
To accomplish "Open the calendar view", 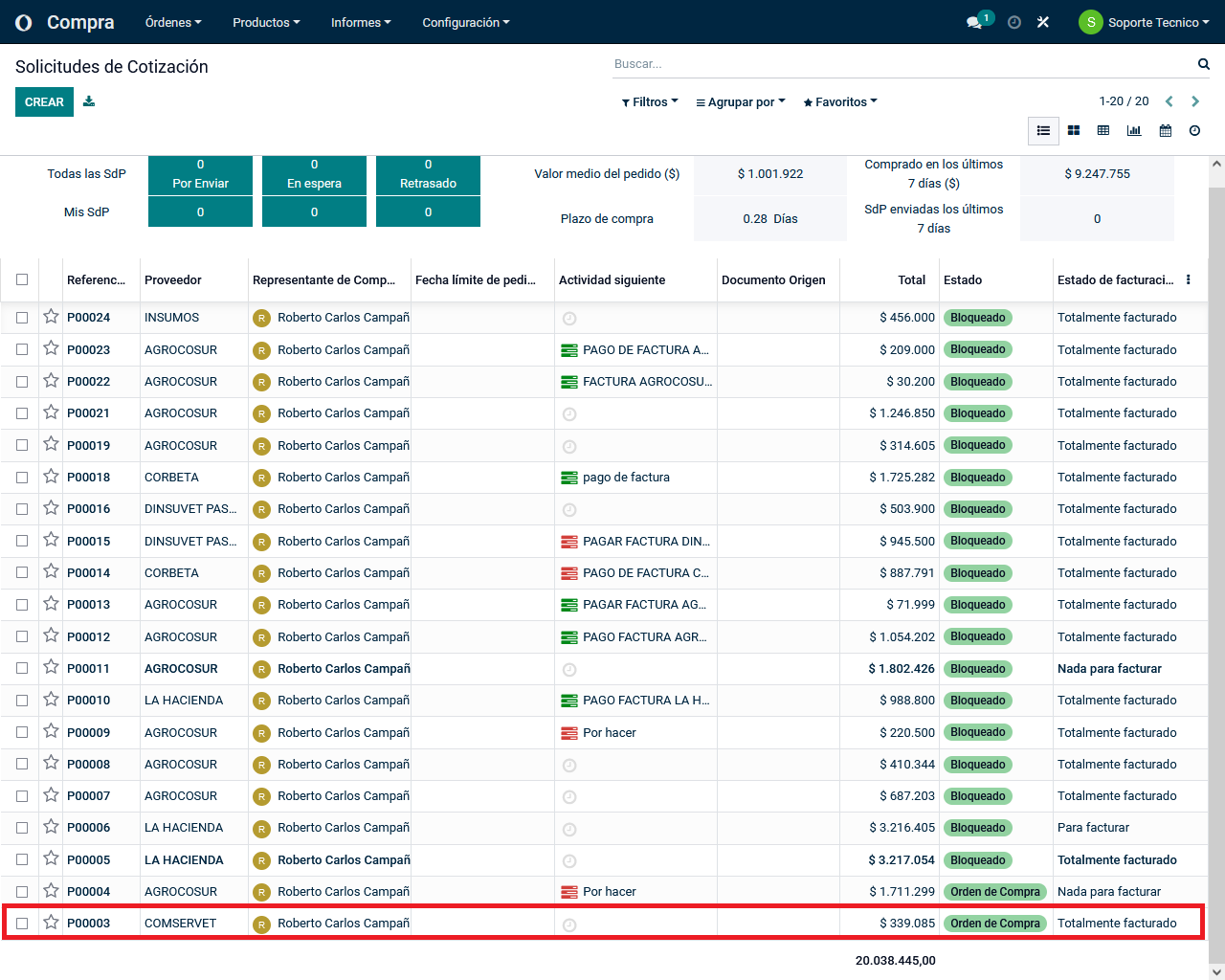I will 1165,130.
